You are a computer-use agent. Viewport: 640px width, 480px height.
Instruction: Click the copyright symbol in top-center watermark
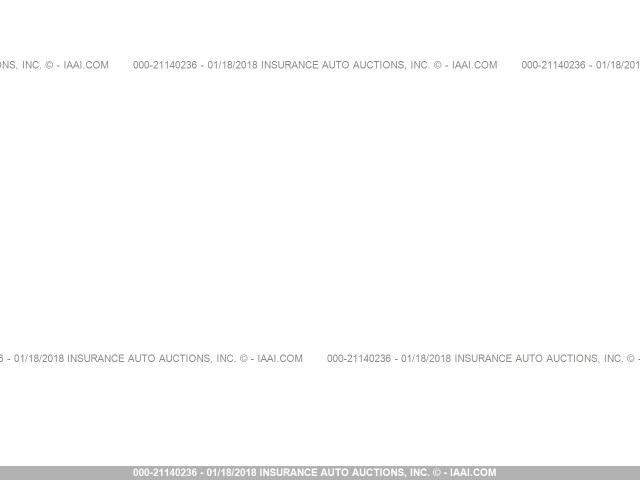(437, 65)
